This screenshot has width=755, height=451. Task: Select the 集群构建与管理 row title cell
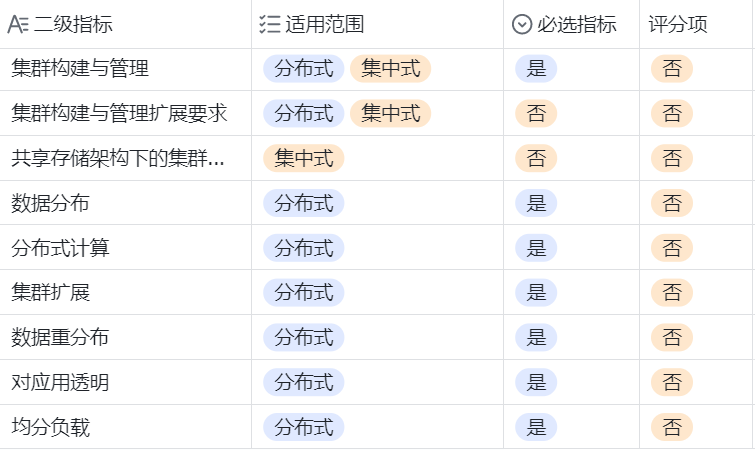[80, 69]
